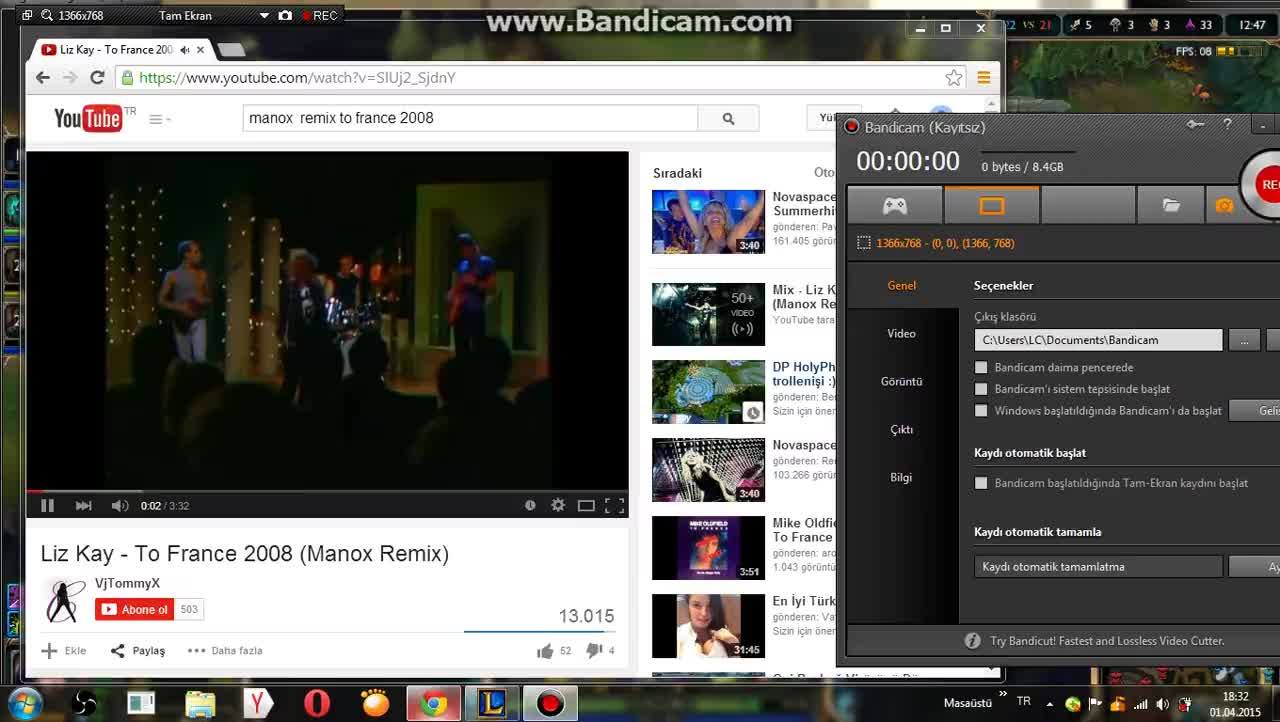Viewport: 1280px width, 722px height.
Task: Open the Bilgi tab
Action: [901, 478]
